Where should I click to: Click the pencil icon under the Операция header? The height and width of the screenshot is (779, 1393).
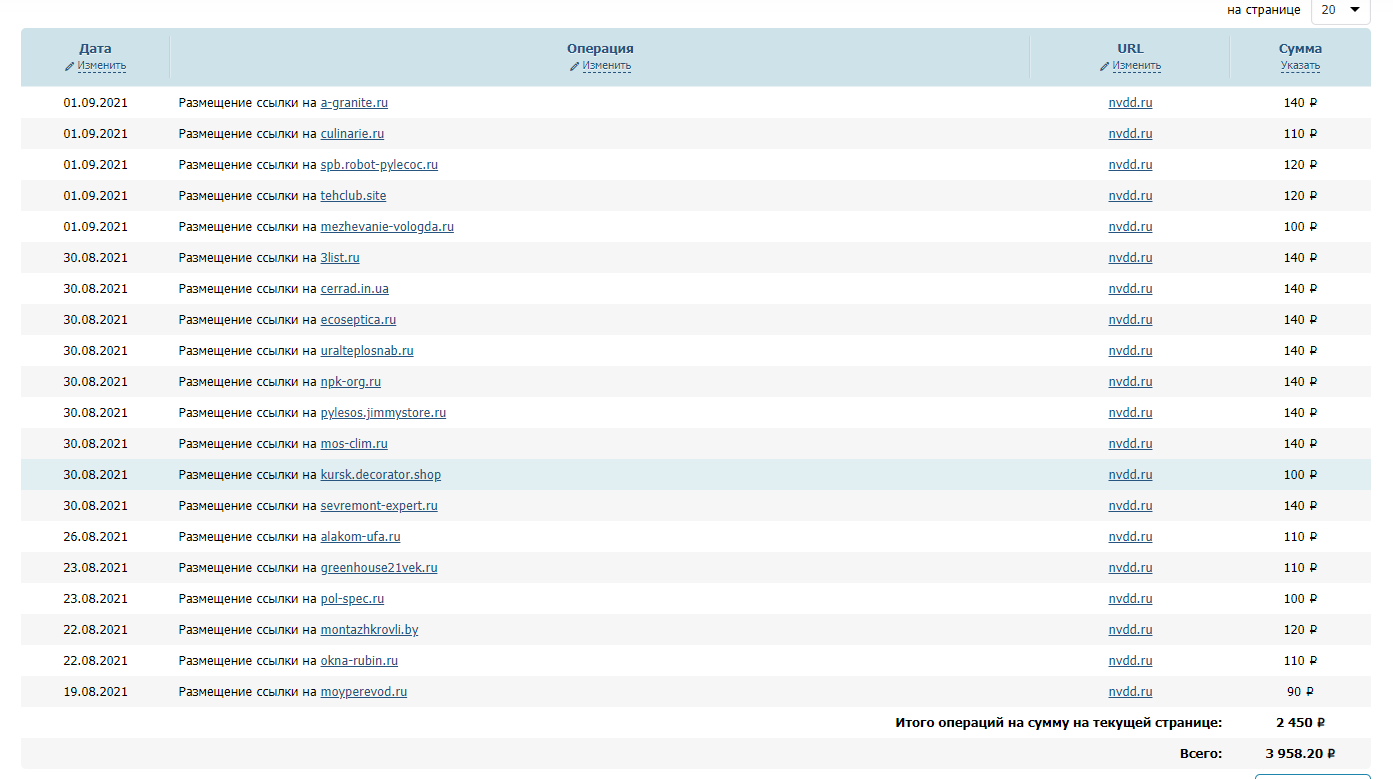575,66
